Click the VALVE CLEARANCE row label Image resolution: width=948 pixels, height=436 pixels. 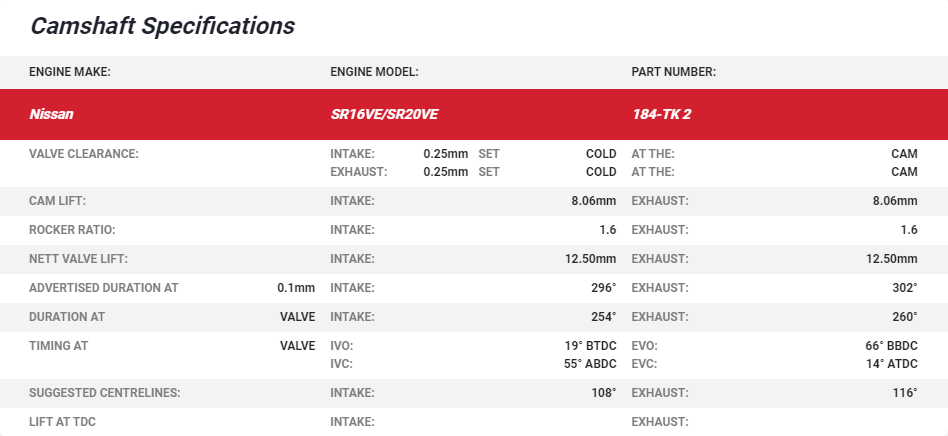pos(83,154)
